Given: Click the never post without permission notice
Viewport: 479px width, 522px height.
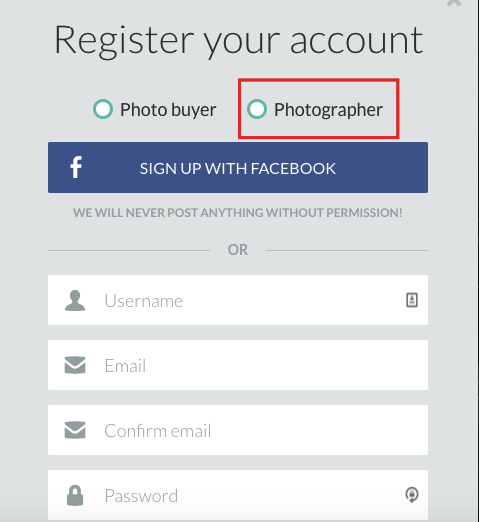Looking at the screenshot, I should tap(238, 213).
